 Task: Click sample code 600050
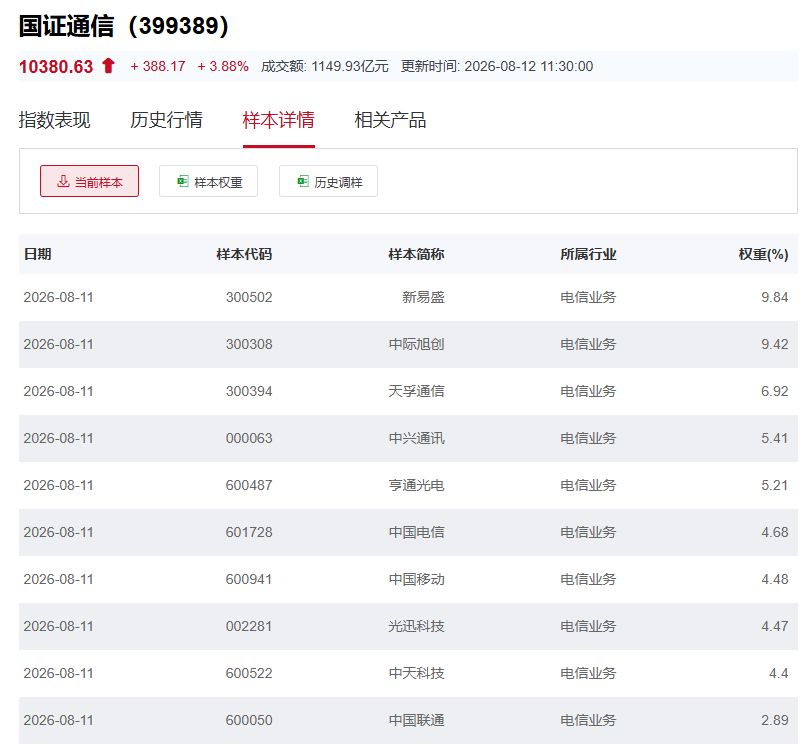249,720
